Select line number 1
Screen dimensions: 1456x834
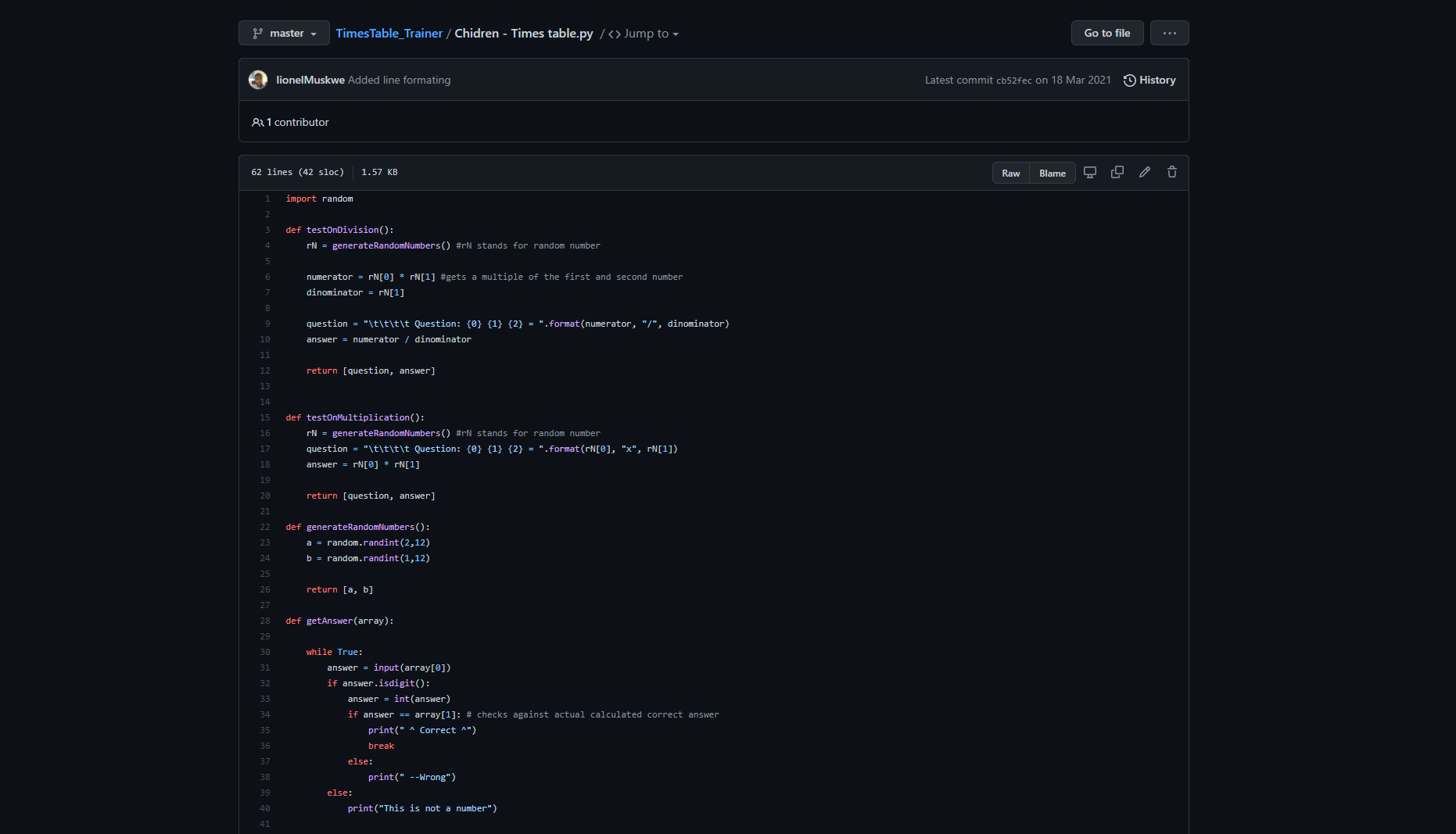(x=267, y=199)
